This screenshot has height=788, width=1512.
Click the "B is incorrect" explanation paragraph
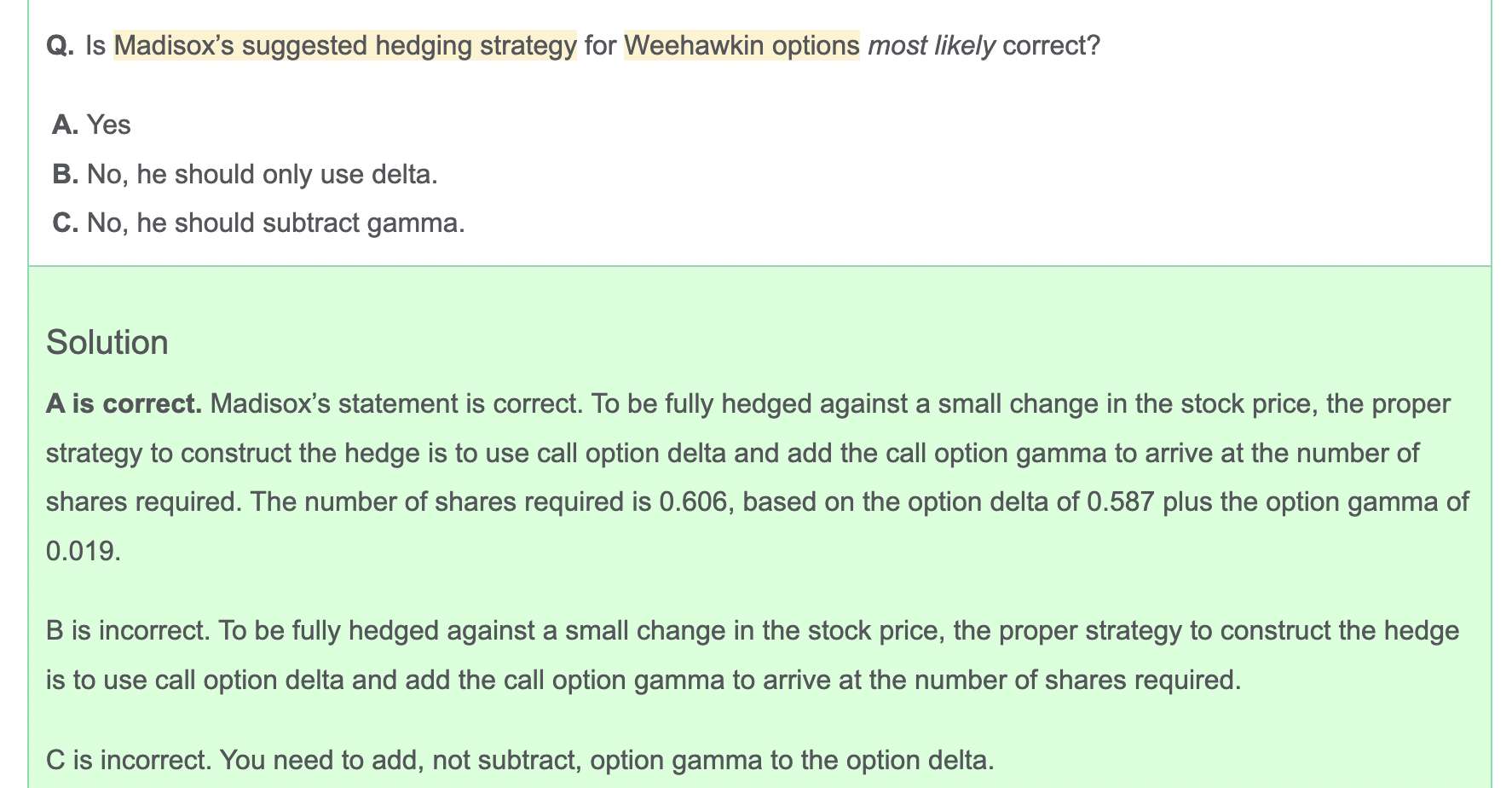753,656
